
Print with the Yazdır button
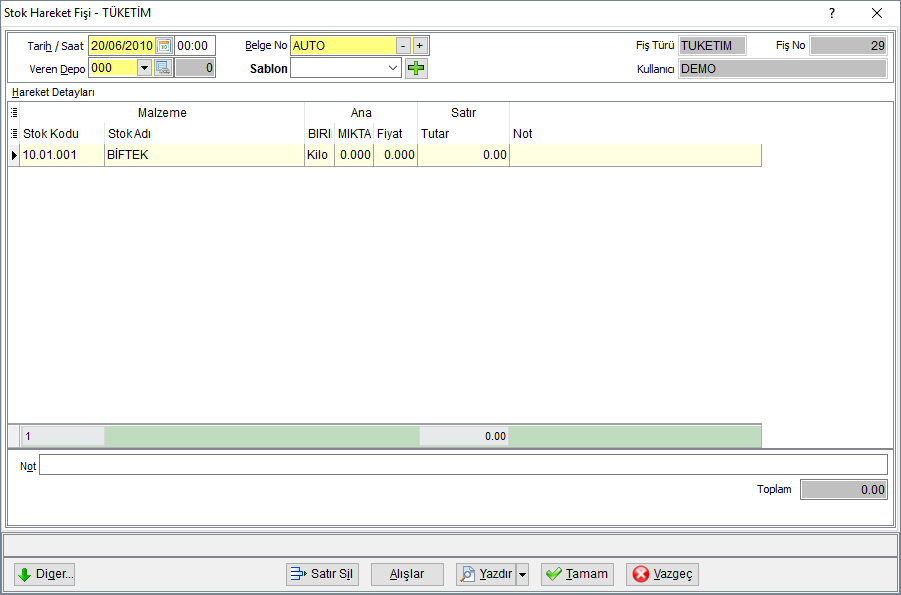click(x=486, y=574)
